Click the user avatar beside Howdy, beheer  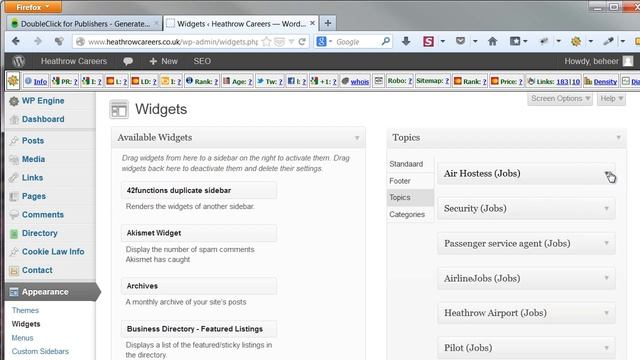click(628, 61)
